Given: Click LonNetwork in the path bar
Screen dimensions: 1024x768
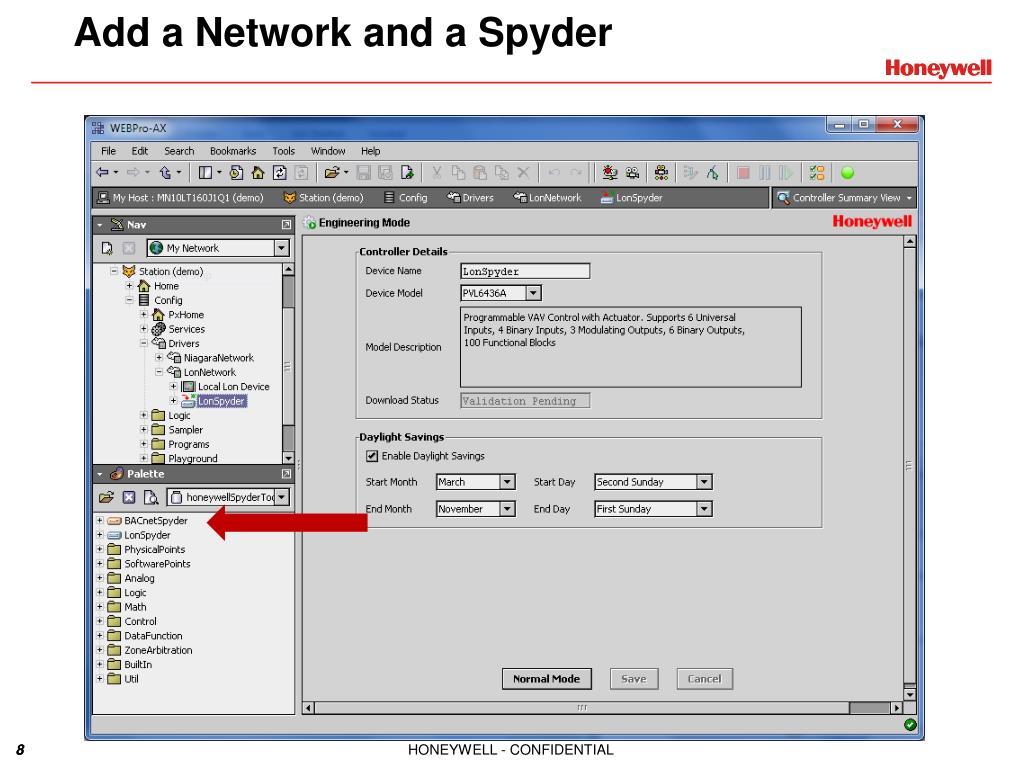Looking at the screenshot, I should 547,198.
